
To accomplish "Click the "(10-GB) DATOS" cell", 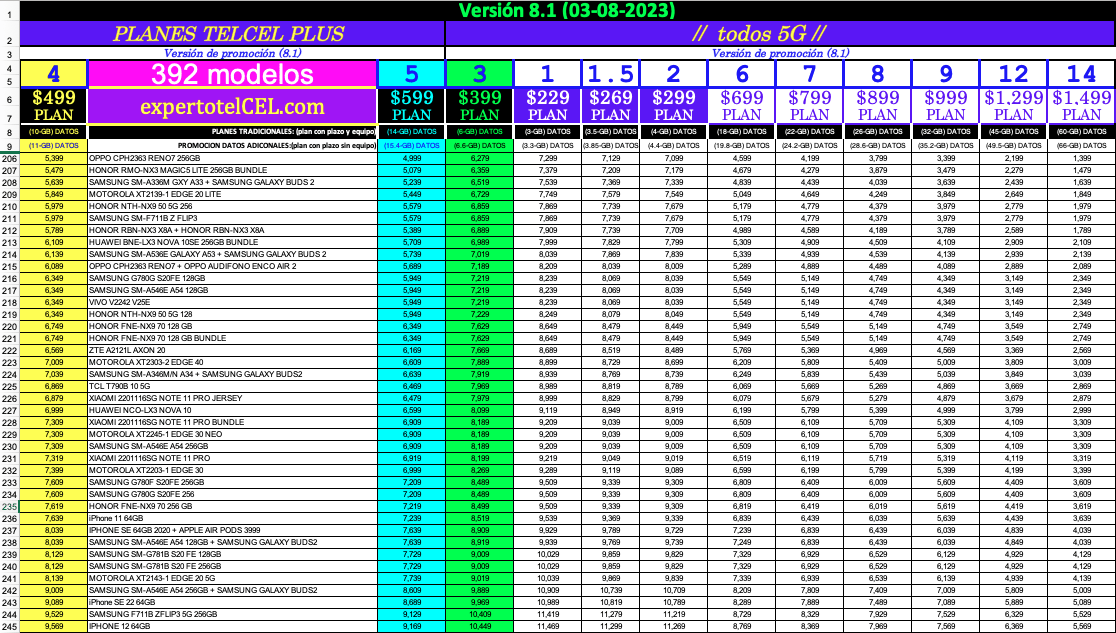I will point(53,132).
